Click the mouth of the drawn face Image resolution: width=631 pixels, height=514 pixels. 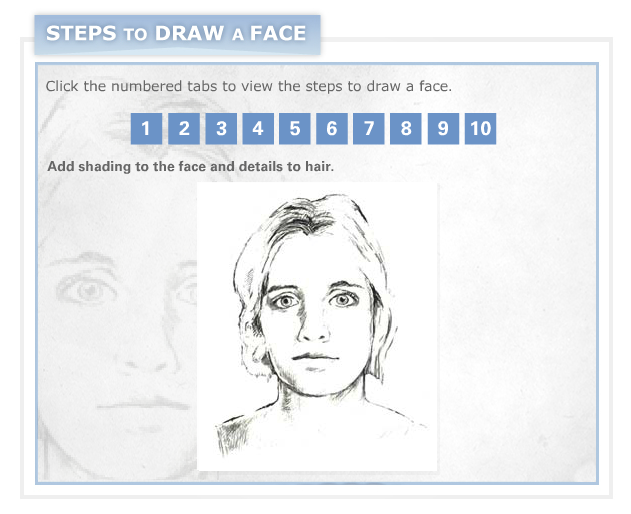pos(315,358)
